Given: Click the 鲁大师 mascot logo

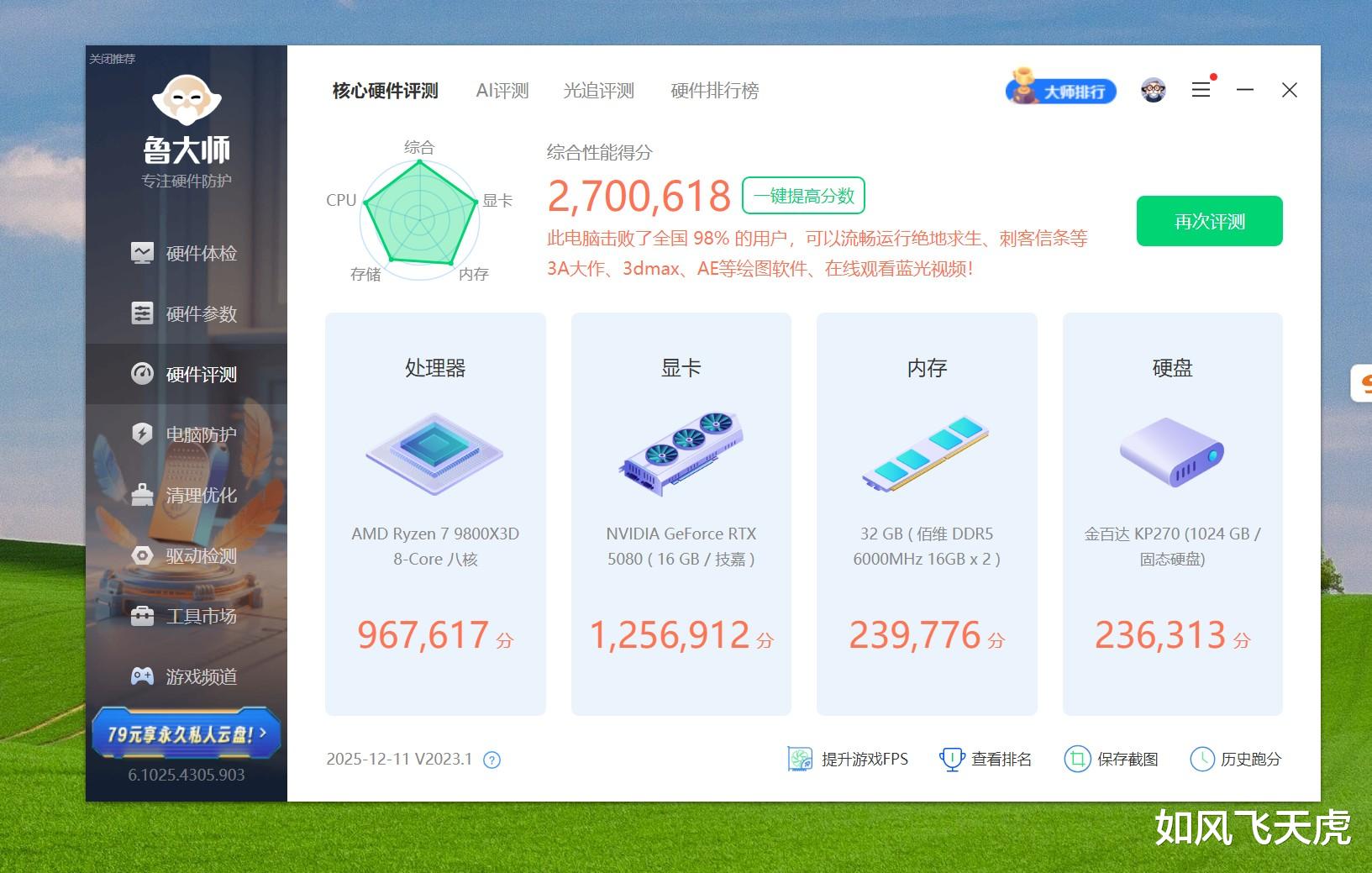Looking at the screenshot, I should pyautogui.click(x=187, y=102).
